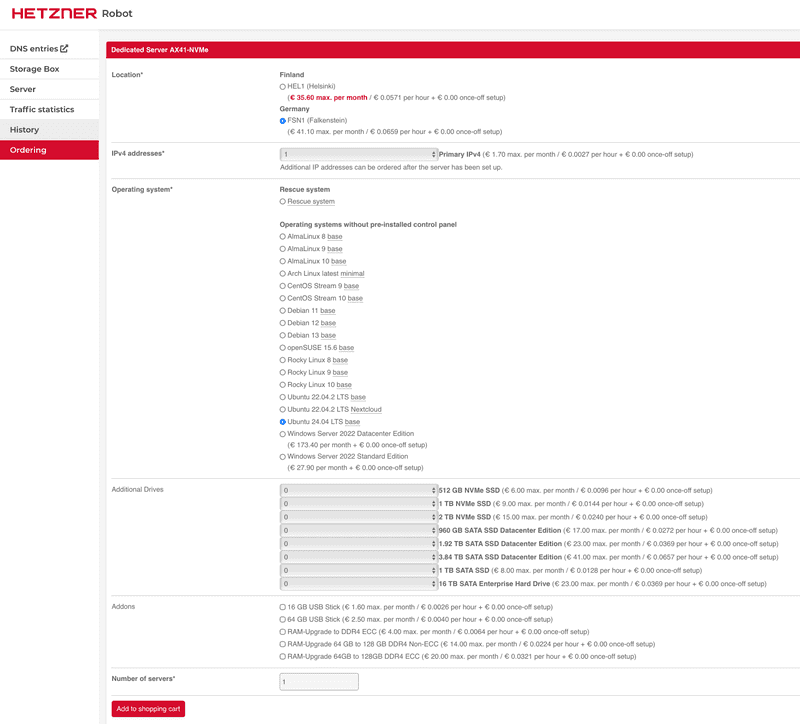The height and width of the screenshot is (724, 800).
Task: Select Rescue system option
Action: [x=283, y=202]
